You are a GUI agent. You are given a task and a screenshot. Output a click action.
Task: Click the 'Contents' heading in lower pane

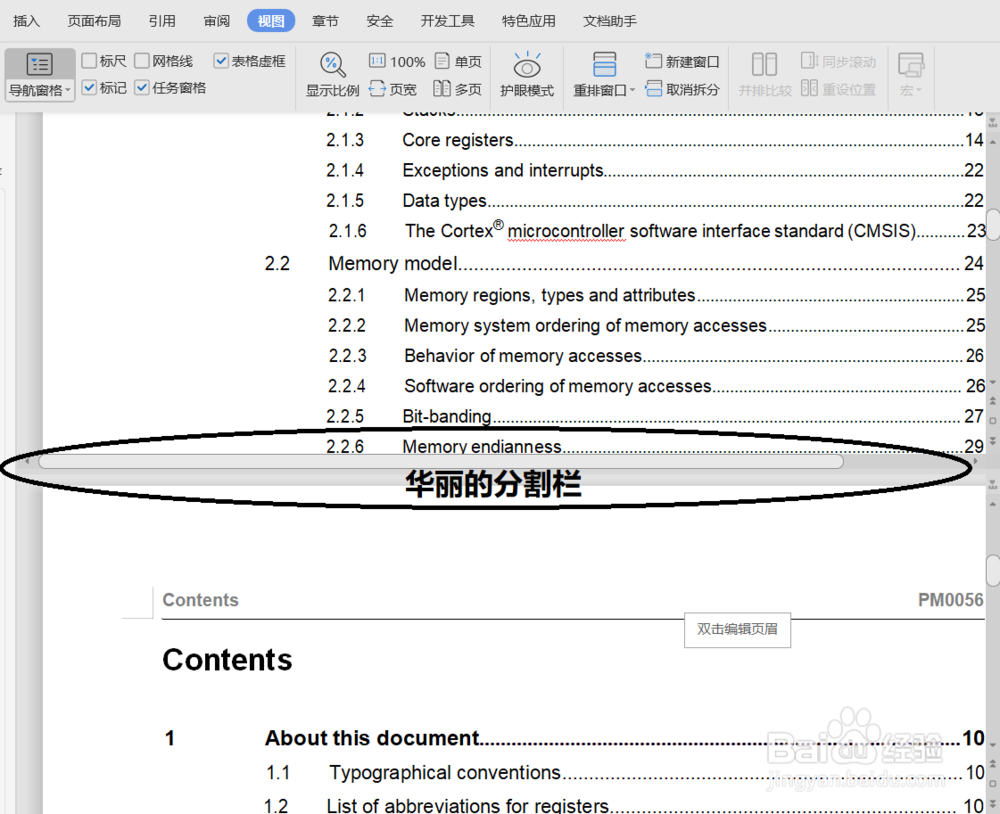point(227,660)
